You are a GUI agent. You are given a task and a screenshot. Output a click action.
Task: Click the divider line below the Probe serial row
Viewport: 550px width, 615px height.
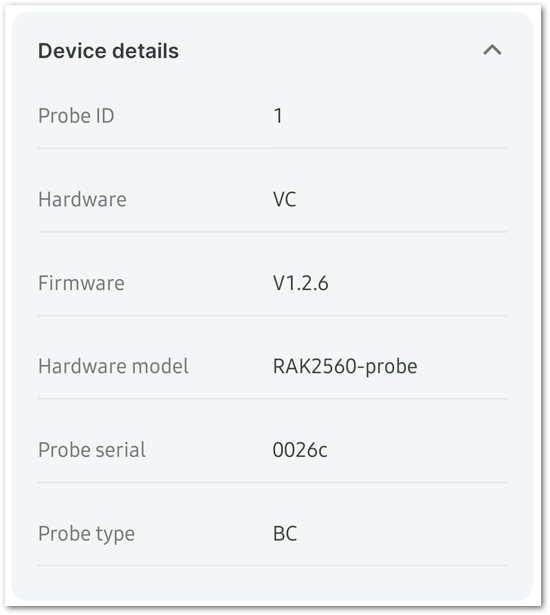click(272, 482)
